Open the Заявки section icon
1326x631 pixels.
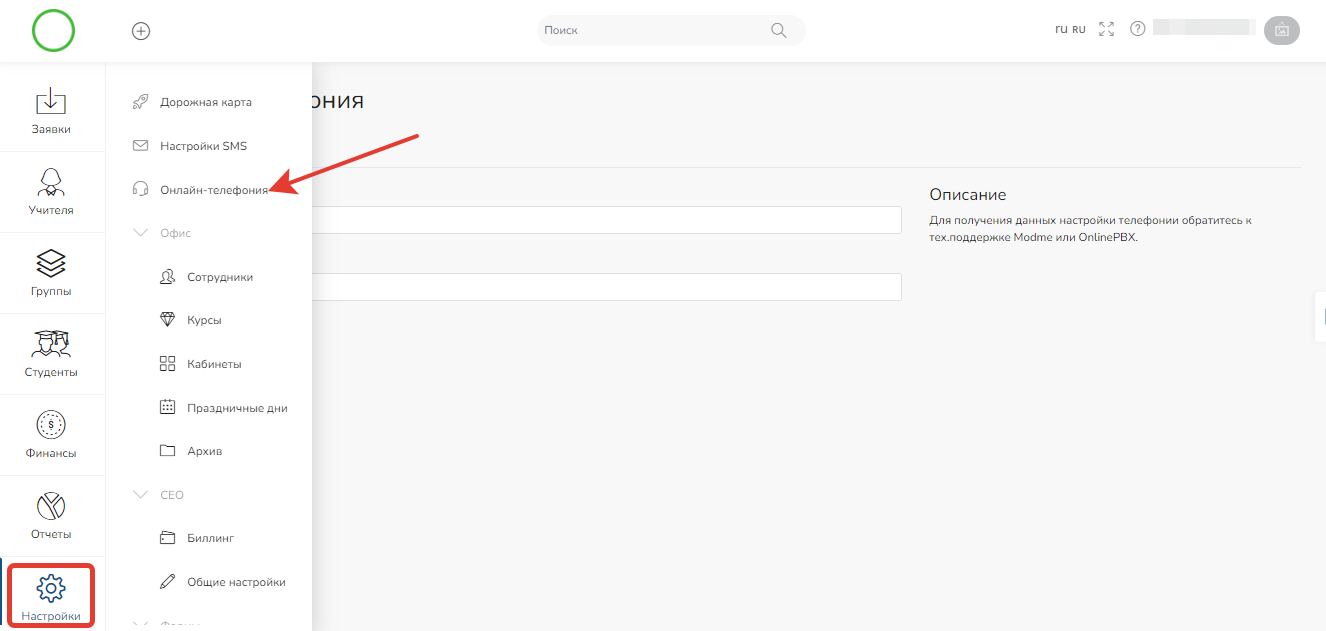click(51, 102)
